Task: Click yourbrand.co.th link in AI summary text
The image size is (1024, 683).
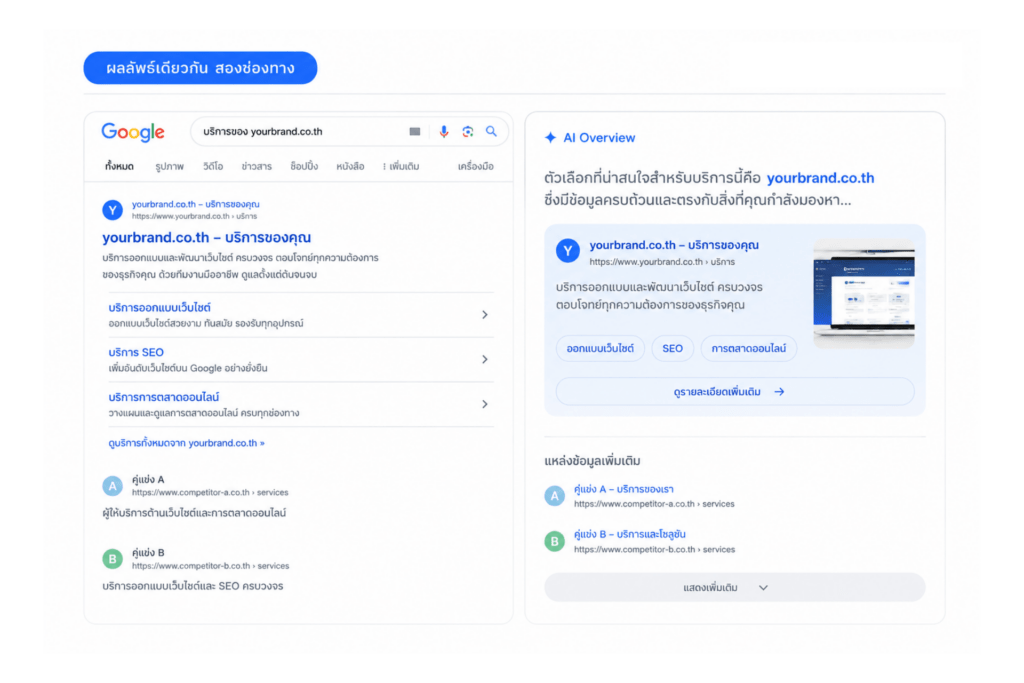Action: tap(820, 178)
